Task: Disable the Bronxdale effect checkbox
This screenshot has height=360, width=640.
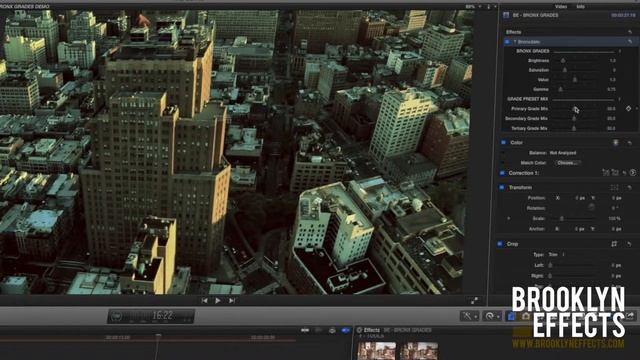Action: (x=507, y=42)
